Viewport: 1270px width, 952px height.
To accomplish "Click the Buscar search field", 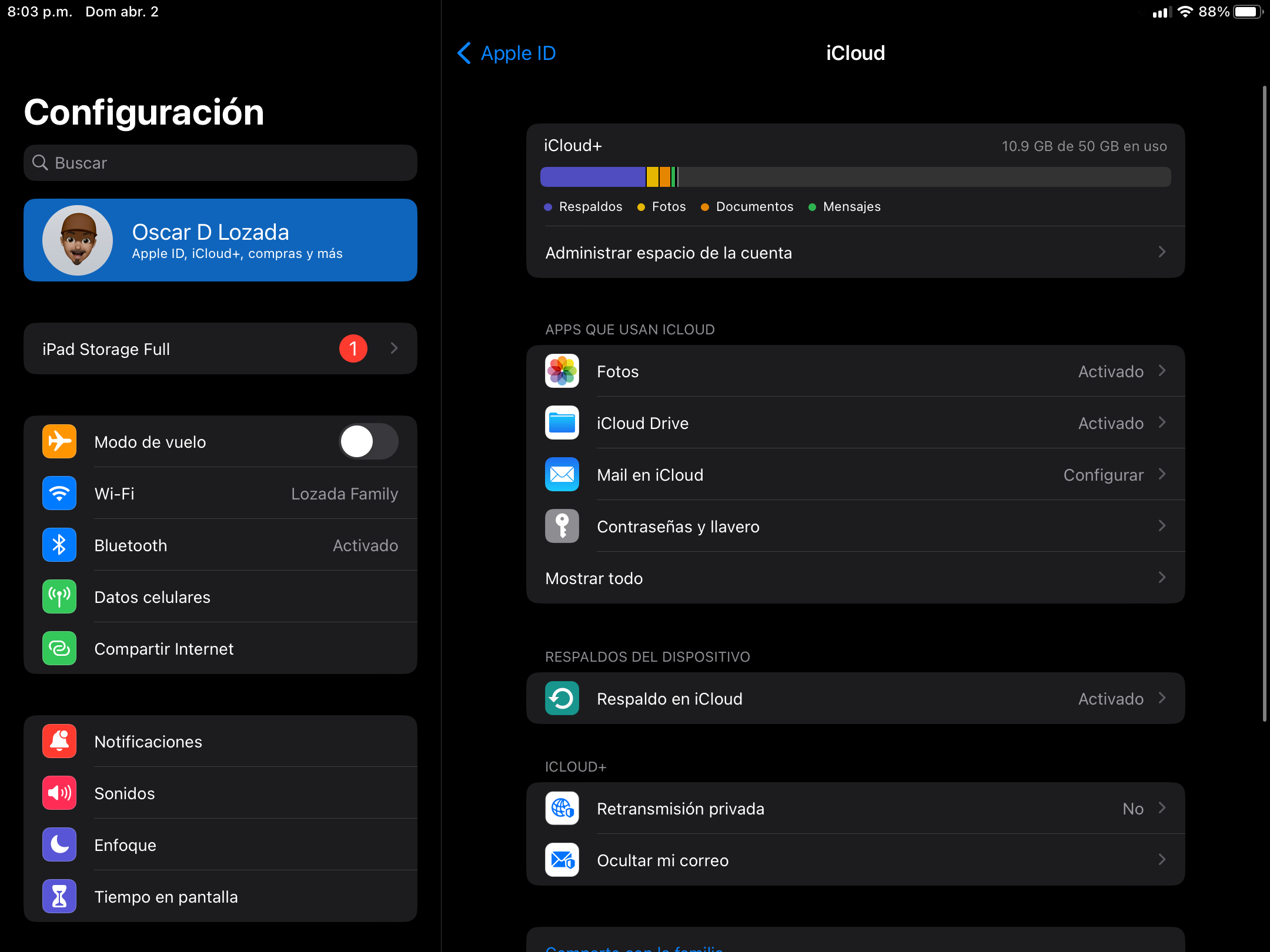I will click(220, 163).
